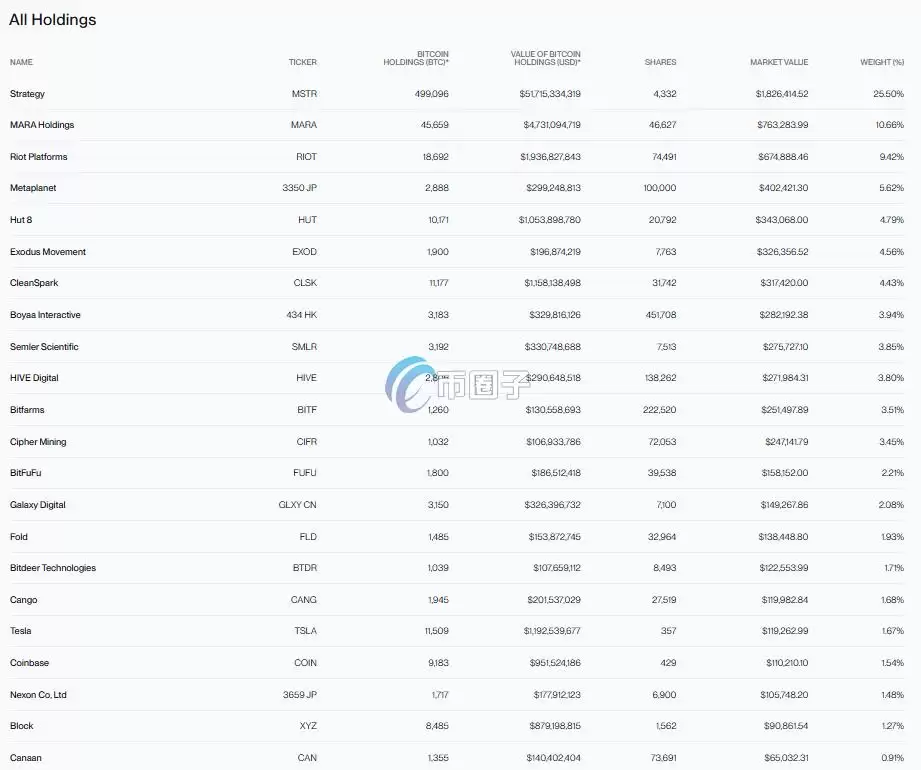This screenshot has width=921, height=770.
Task: Click the 25.50% weight value for Strategy
Action: pos(888,94)
